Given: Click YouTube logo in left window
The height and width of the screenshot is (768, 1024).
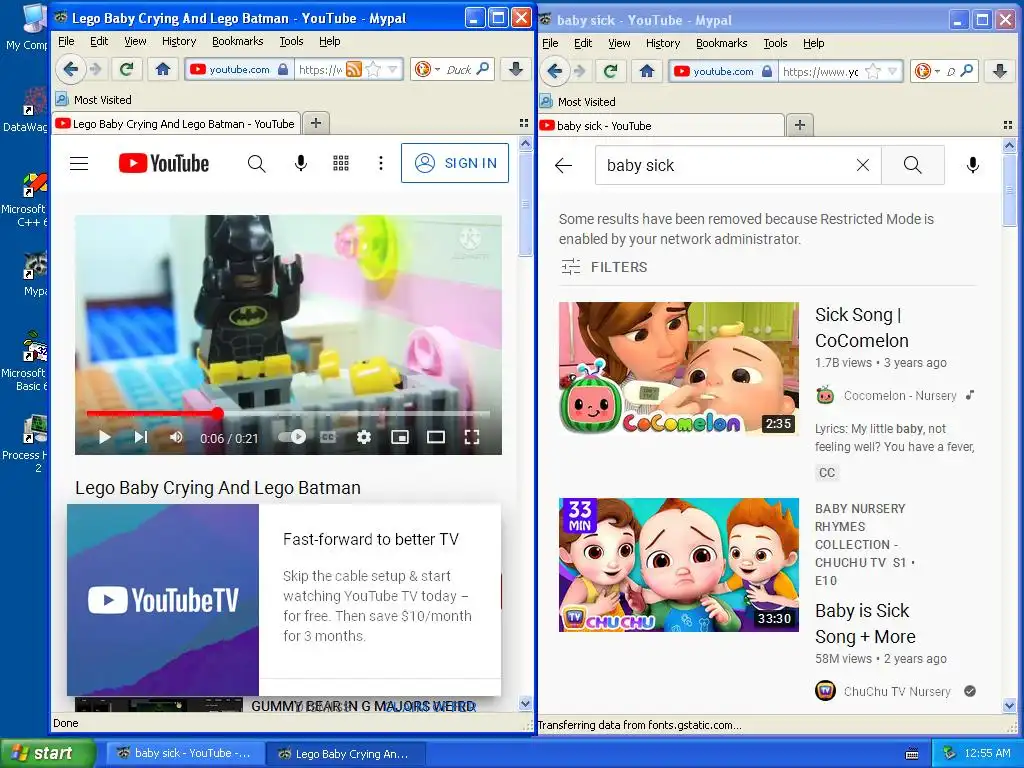Looking at the screenshot, I should pos(164,163).
